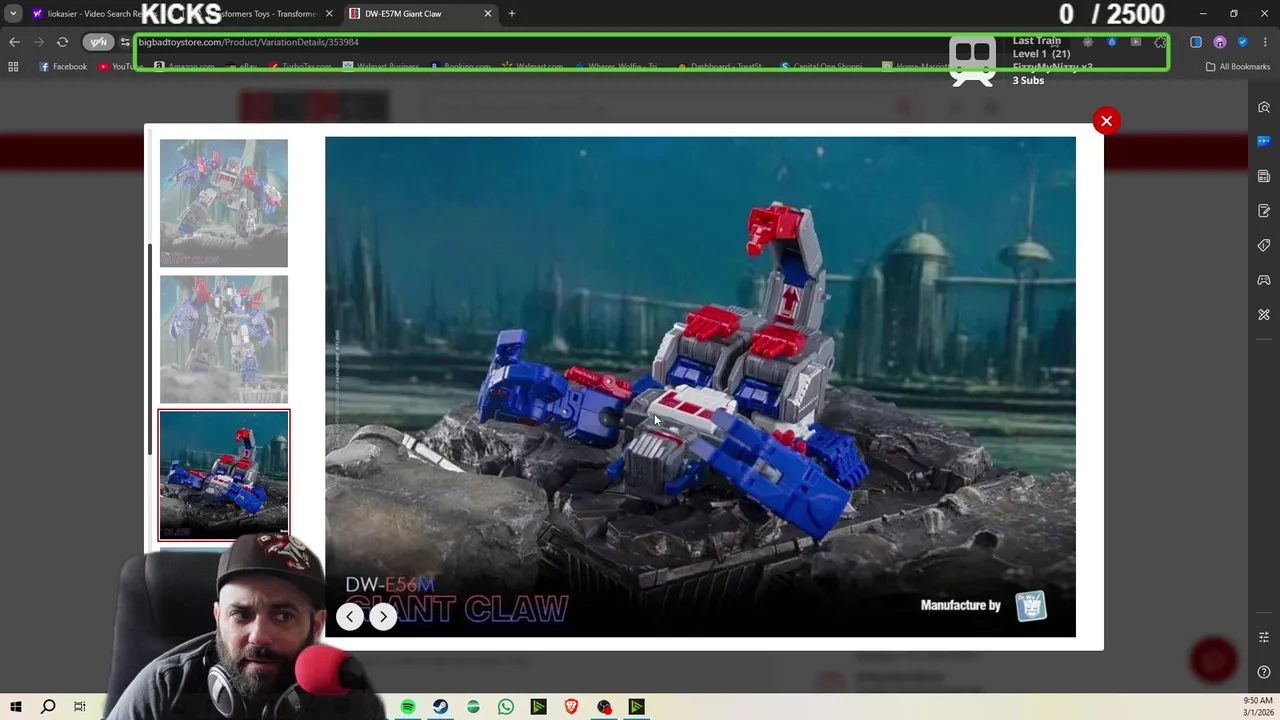Open Brave browser from the taskbar
The width and height of the screenshot is (1280, 720).
point(571,707)
